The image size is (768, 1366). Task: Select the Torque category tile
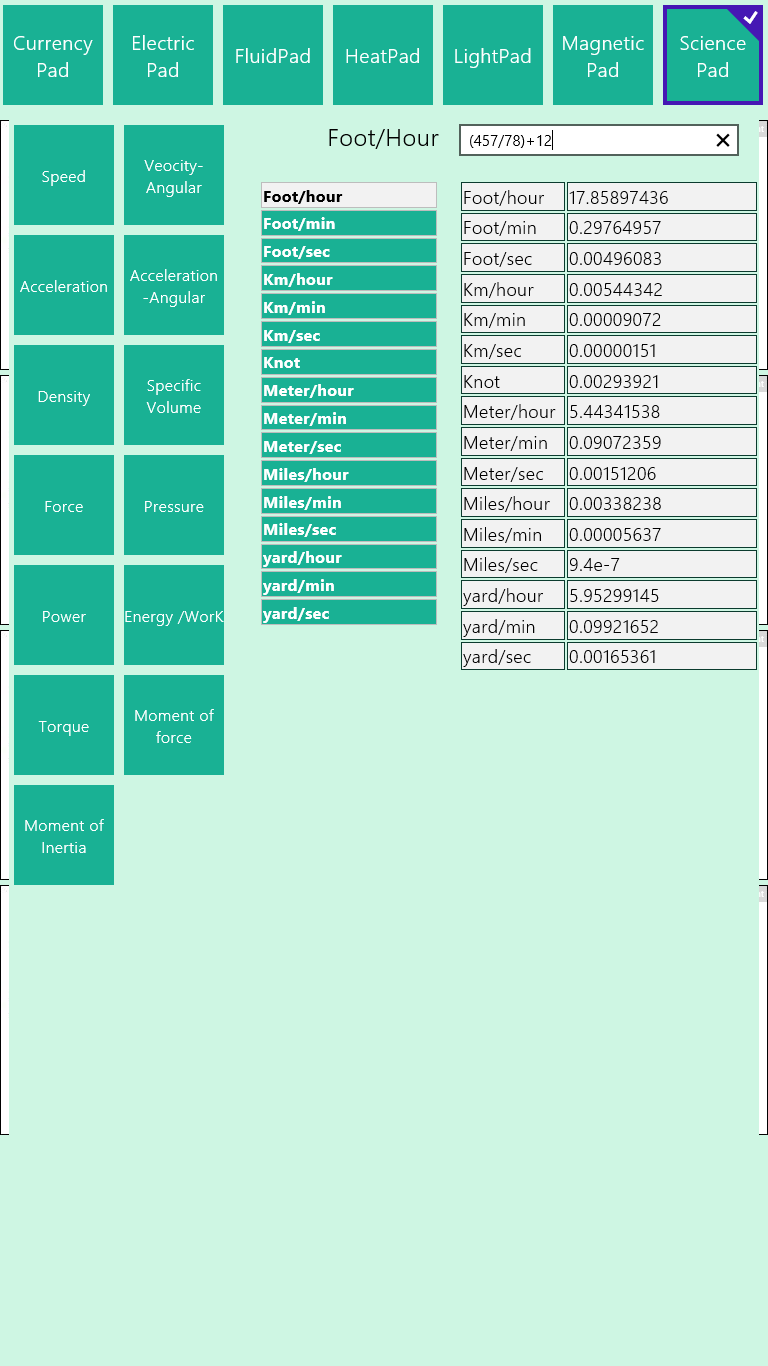pos(64,726)
